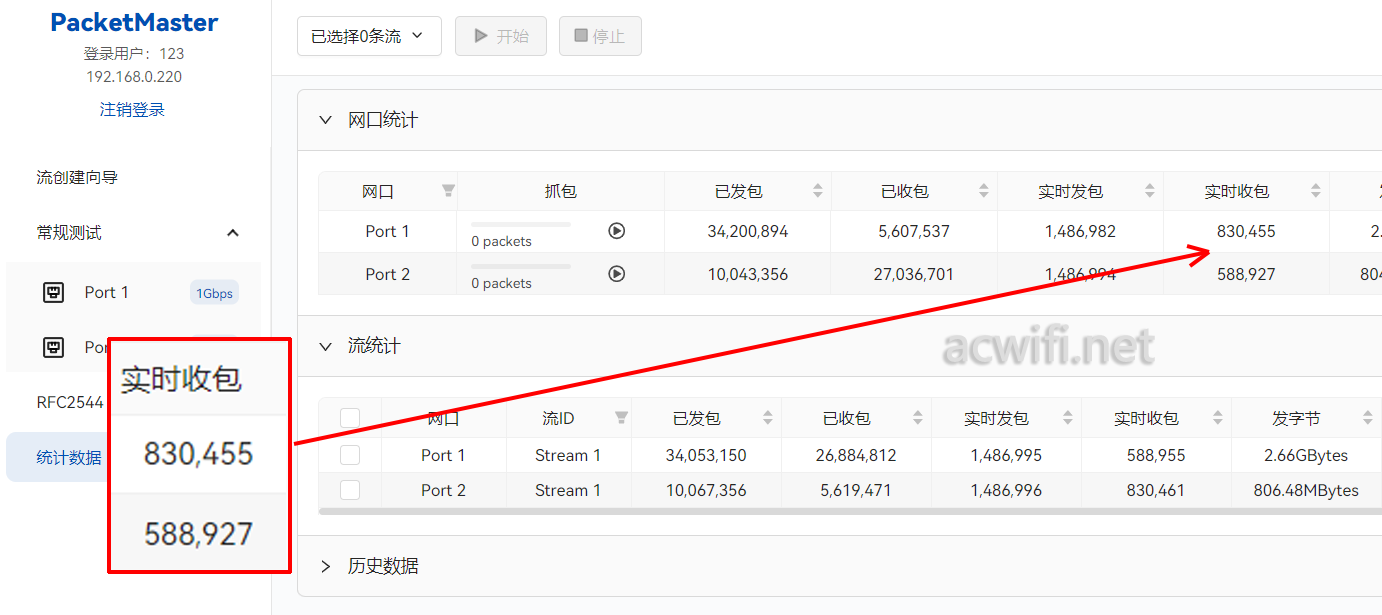
Task: Check the Port 1 Stream 1 row checkbox
Action: pos(350,455)
